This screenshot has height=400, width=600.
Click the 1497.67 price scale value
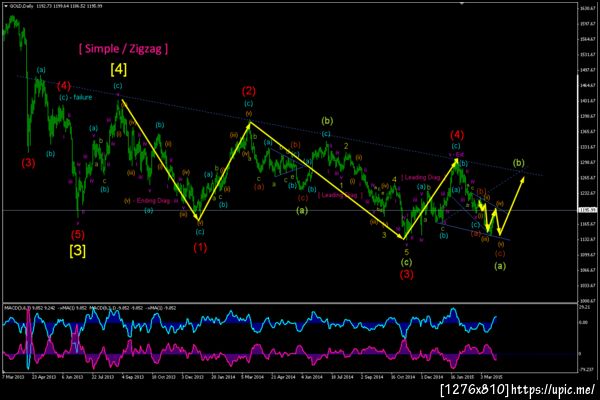pos(589,70)
